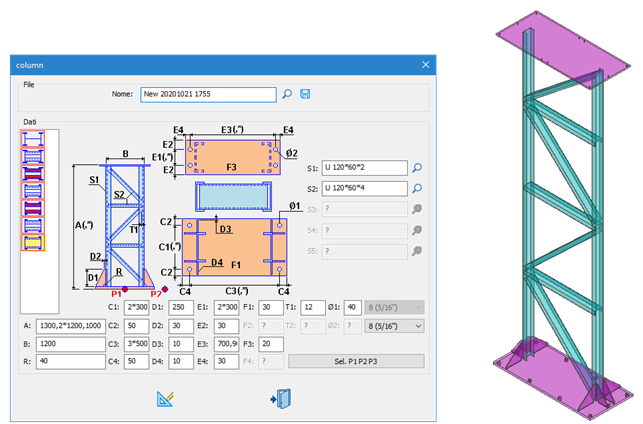Open the S2 profile search magnifier
This screenshot has width=643, height=424.
pyautogui.click(x=417, y=188)
